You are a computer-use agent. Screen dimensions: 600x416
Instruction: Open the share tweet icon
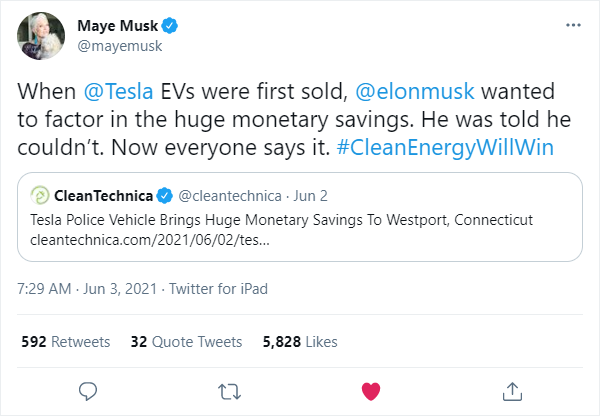[x=512, y=392]
